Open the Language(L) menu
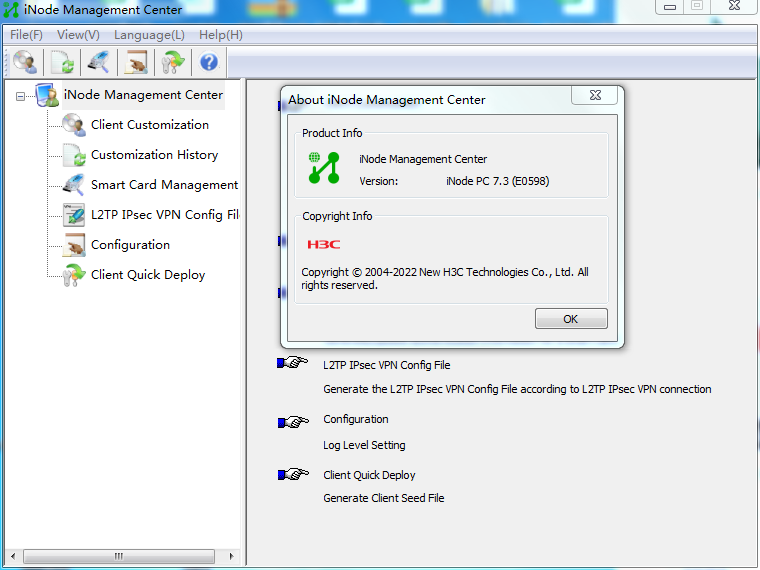The image size is (760, 570). [149, 35]
